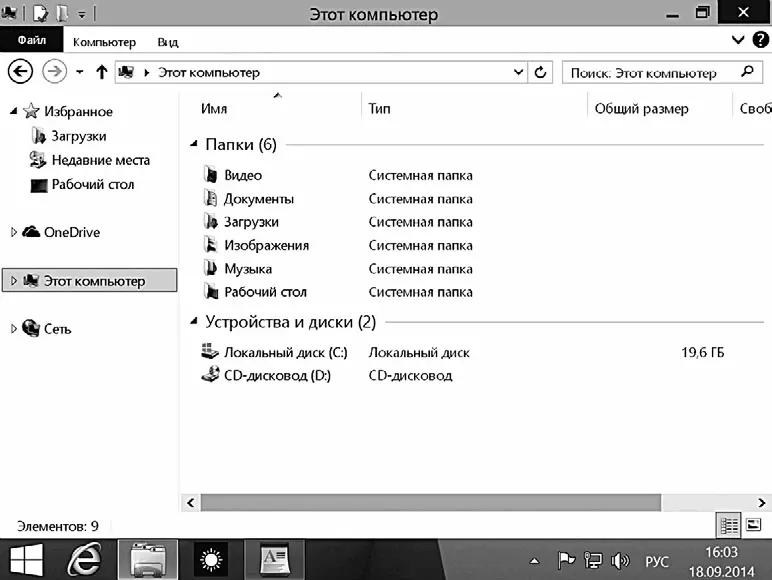Click the search box for Этот компьютер
772x580 pixels.
(x=650, y=73)
